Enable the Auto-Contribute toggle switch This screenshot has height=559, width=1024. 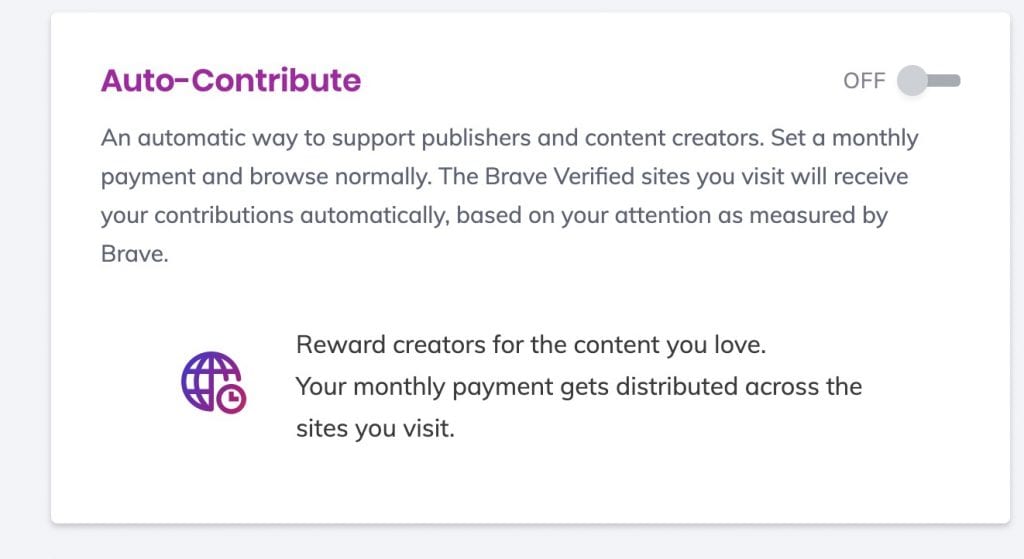[928, 80]
